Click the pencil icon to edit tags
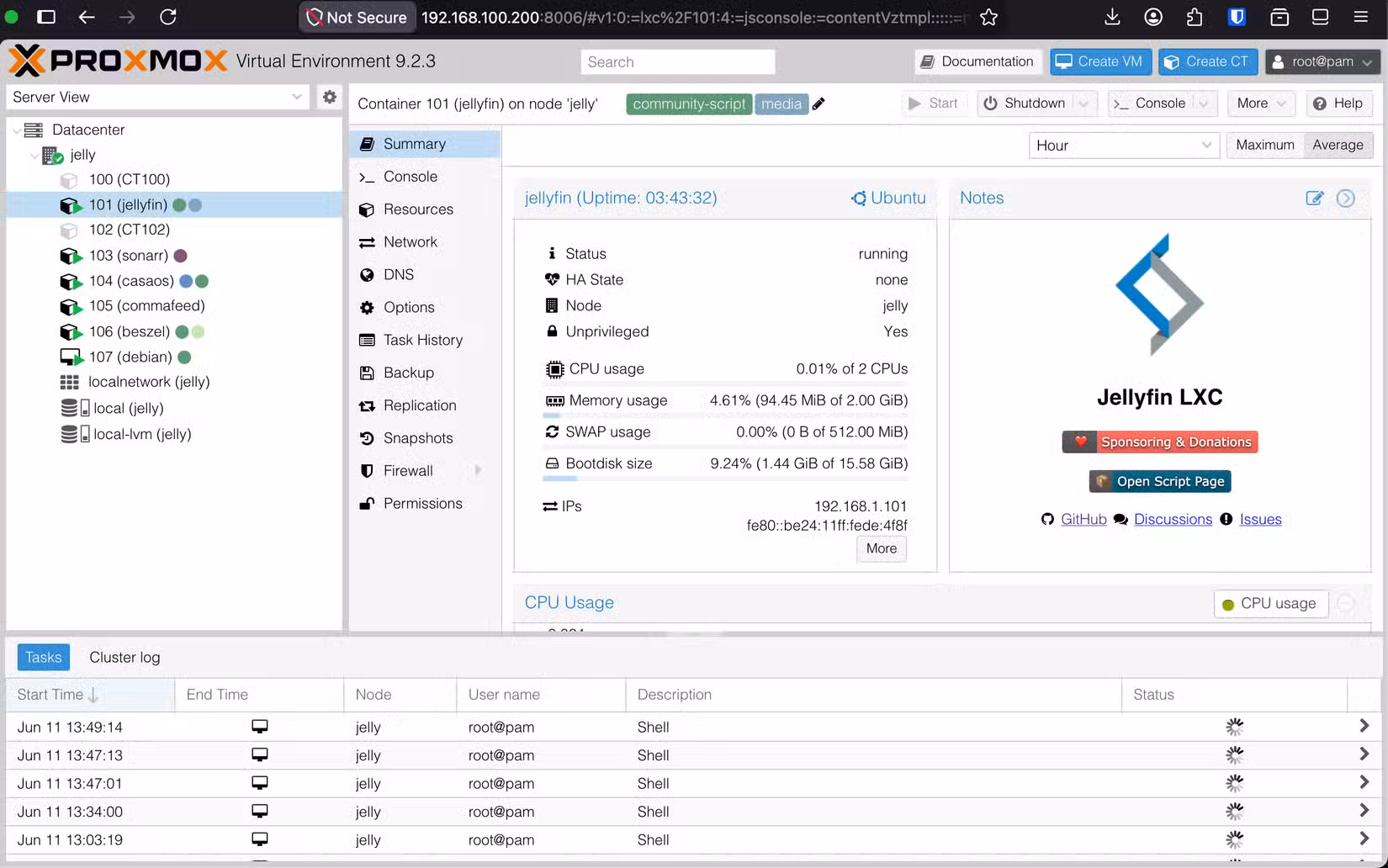This screenshot has width=1388, height=868. point(818,103)
